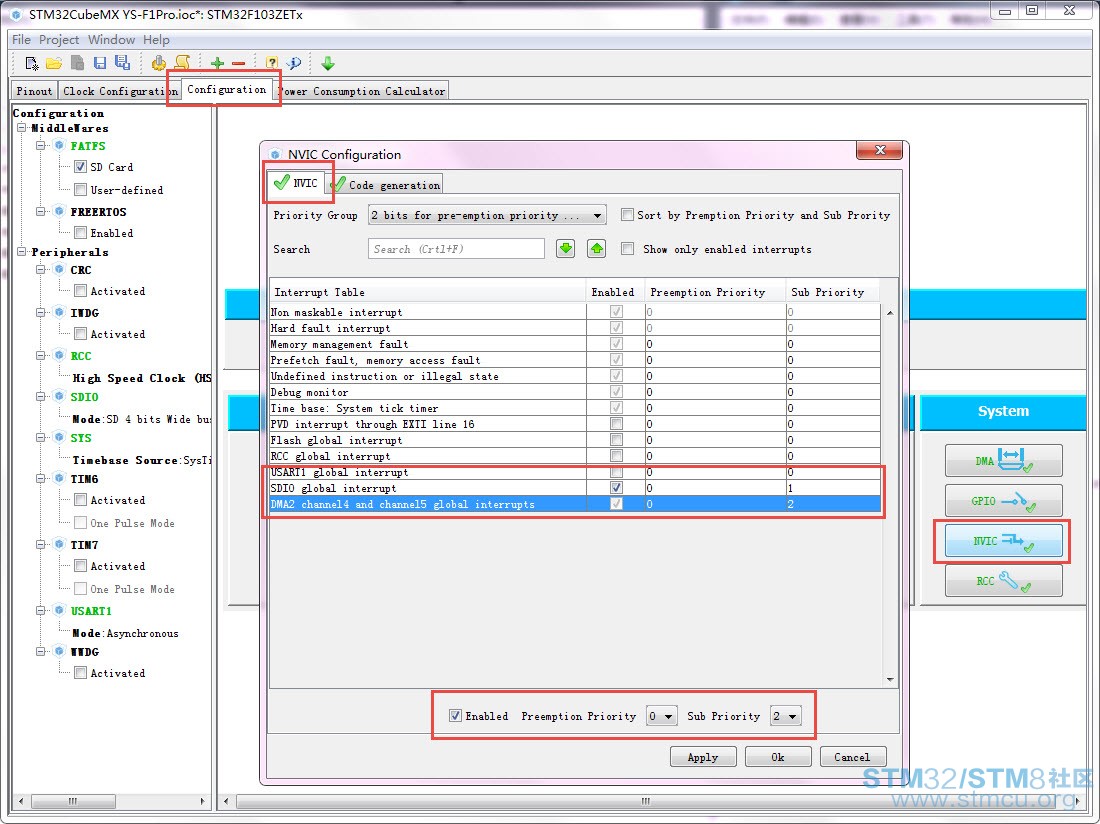This screenshot has height=824, width=1100.
Task: Click the green search-previous up arrow
Action: click(x=596, y=248)
